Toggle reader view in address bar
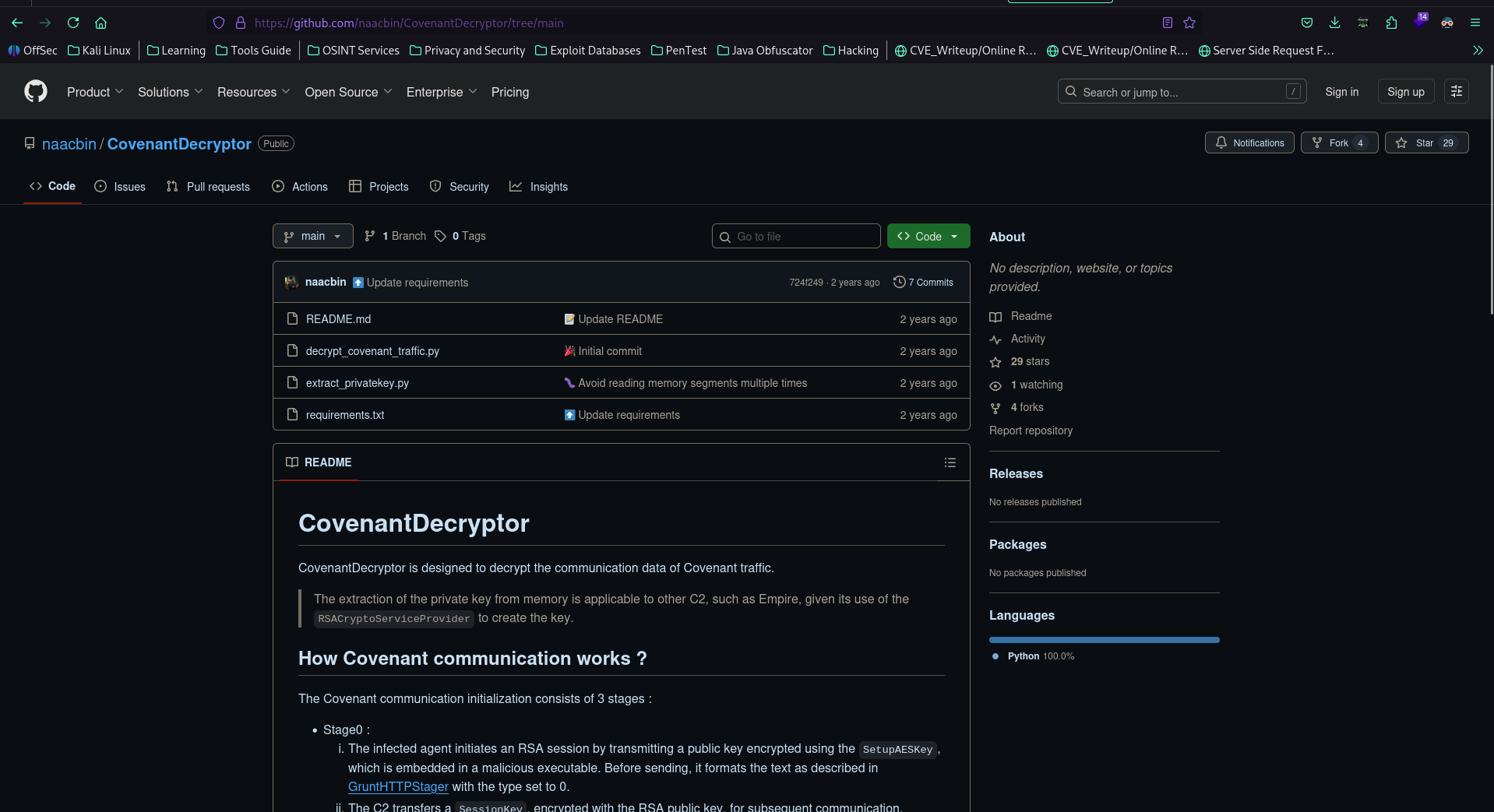The image size is (1494, 812). click(x=1167, y=23)
